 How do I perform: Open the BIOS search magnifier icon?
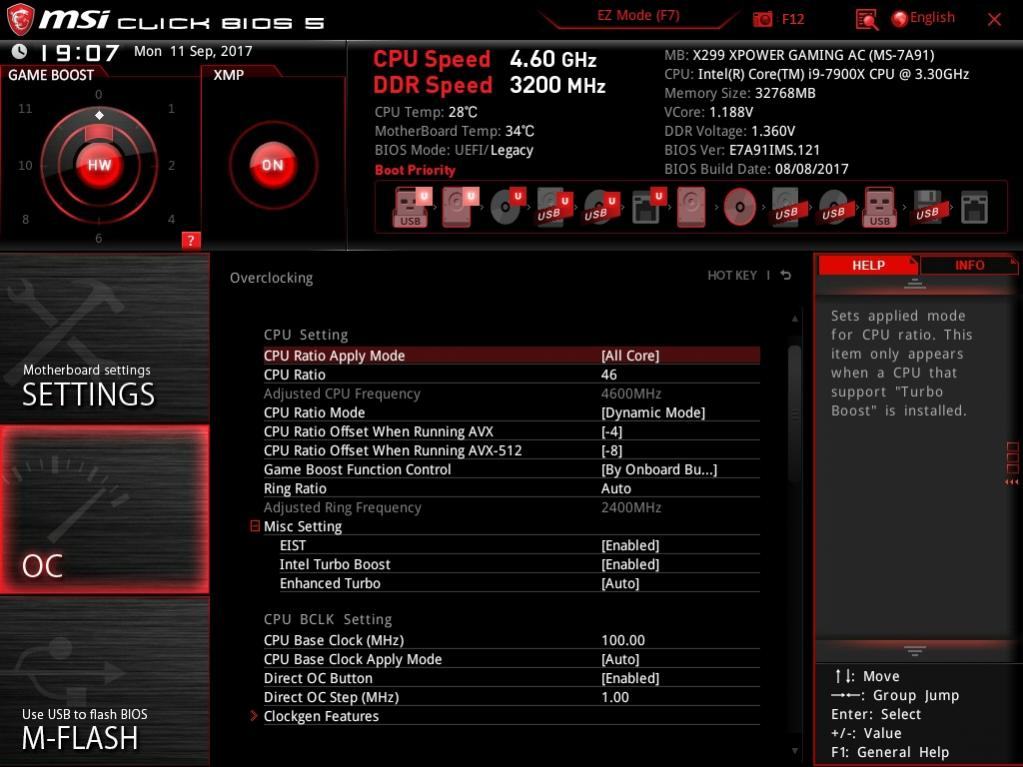coord(866,20)
